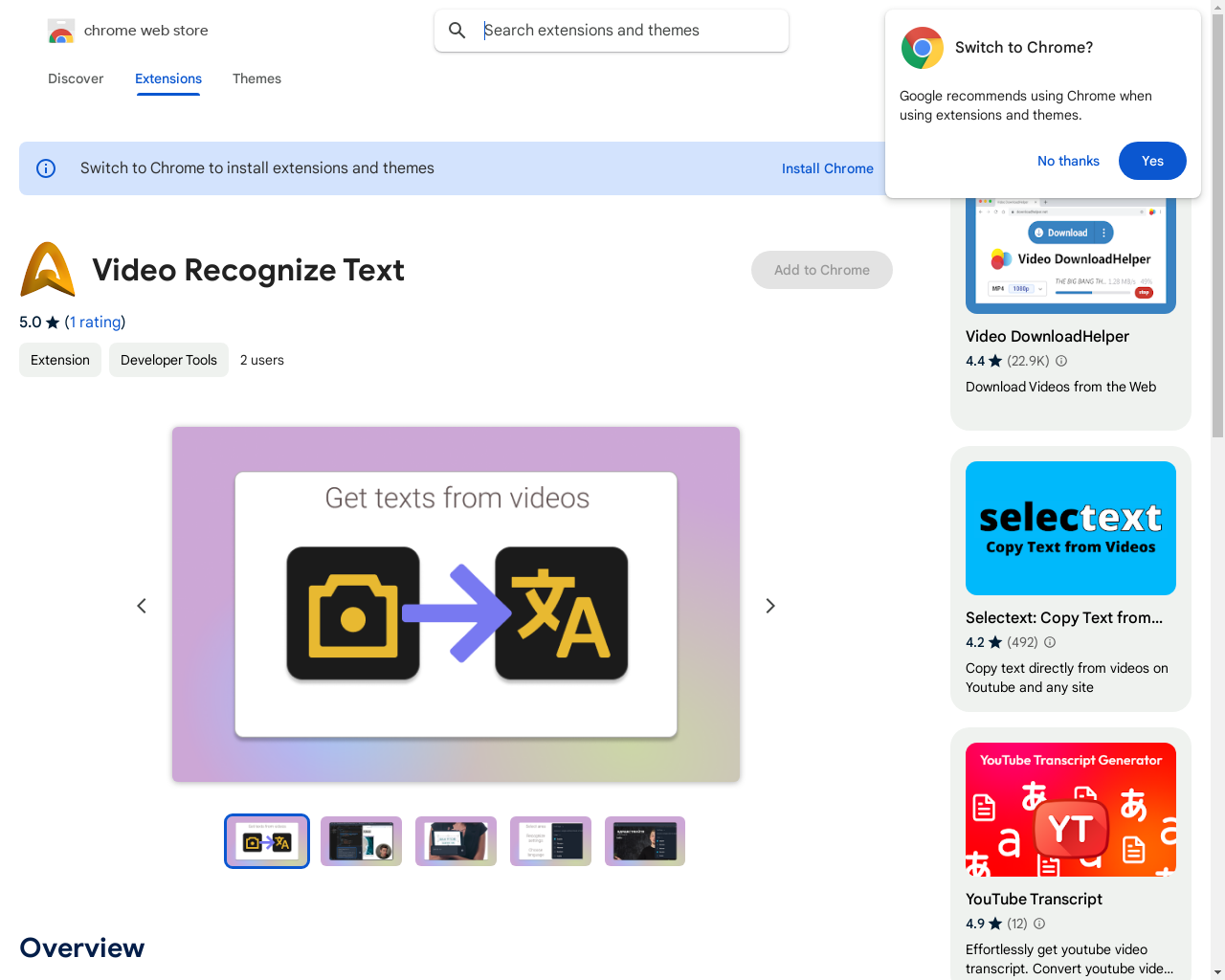The height and width of the screenshot is (980, 1225).
Task: Select the second screenshot thumbnail
Action: [x=361, y=841]
